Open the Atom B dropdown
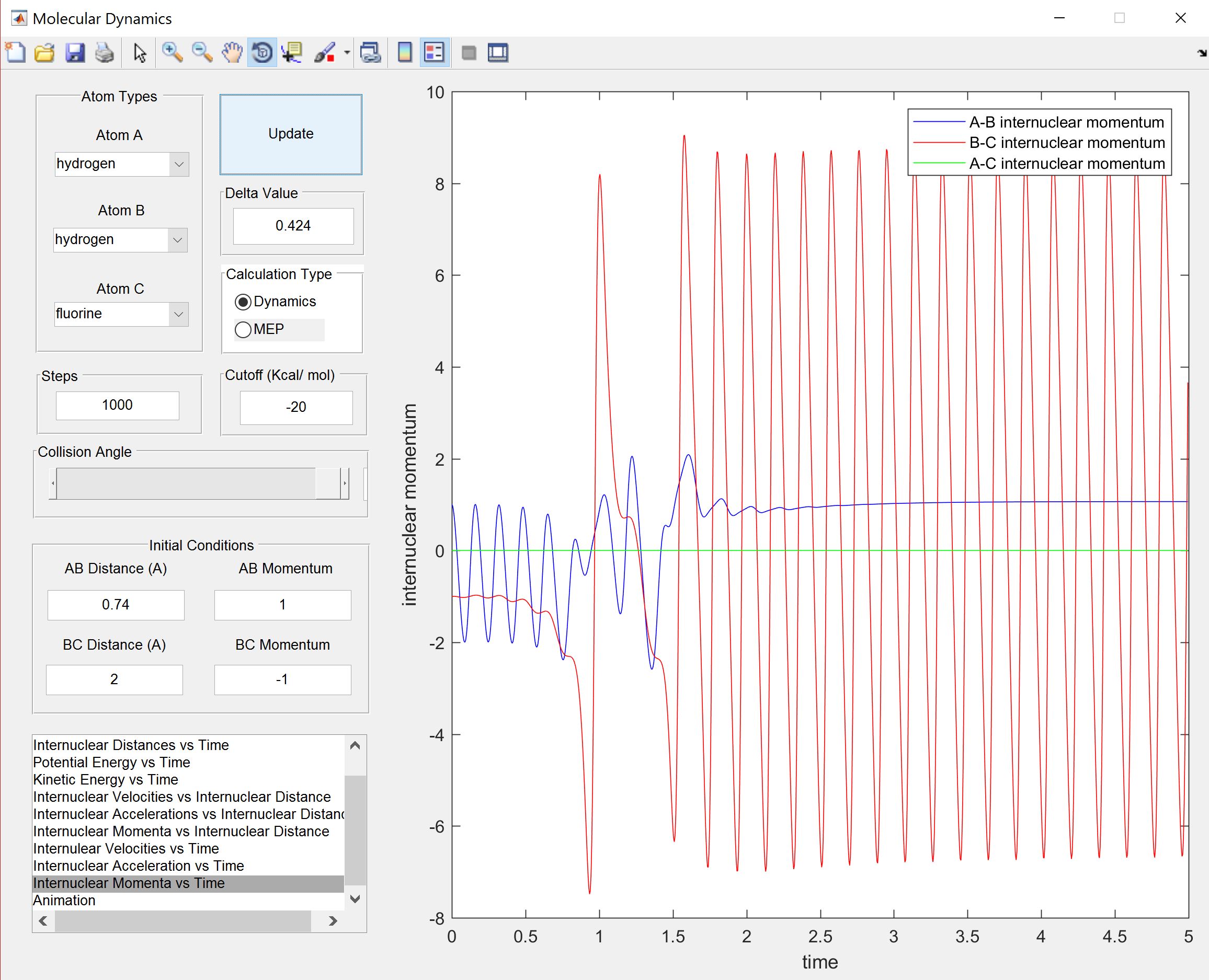The height and width of the screenshot is (980, 1209). coord(177,240)
